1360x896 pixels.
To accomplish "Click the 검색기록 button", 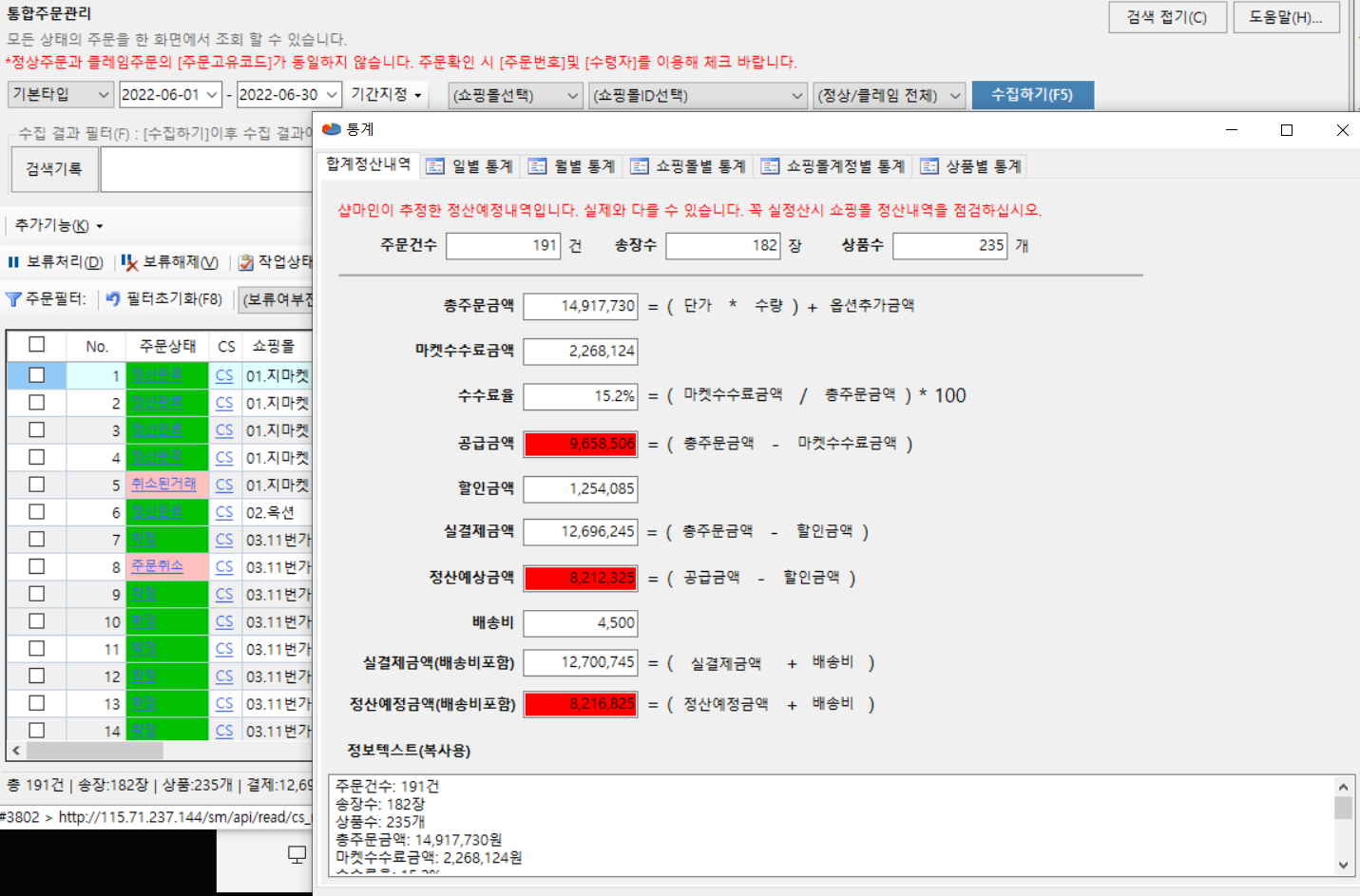I will [x=53, y=169].
